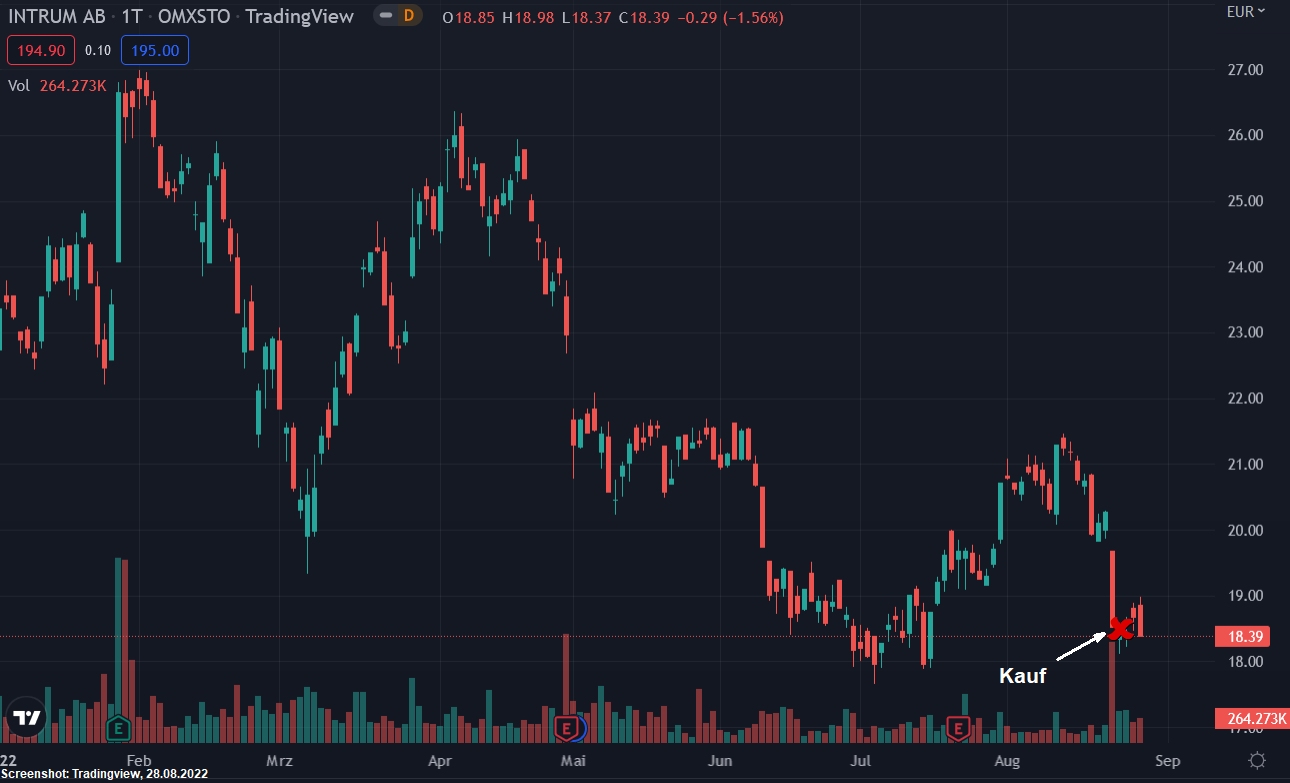The height and width of the screenshot is (783, 1290).
Task: Click the Feb label on time axis
Action: point(139,760)
